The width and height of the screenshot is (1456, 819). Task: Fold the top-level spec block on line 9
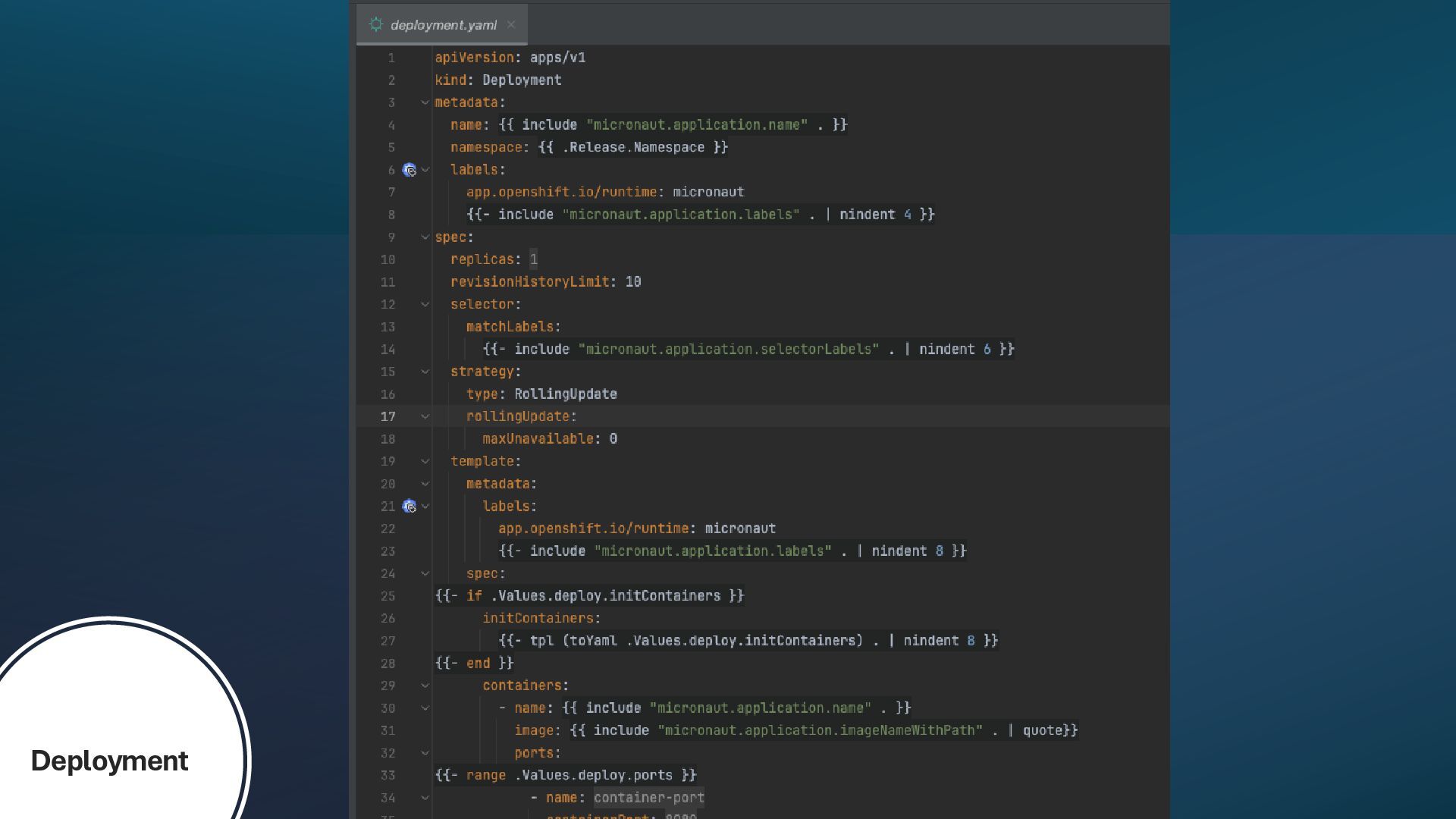point(425,237)
